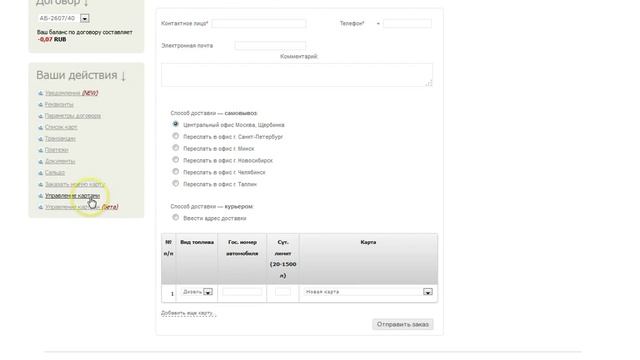
Task: Click the -0,07 RUB balance value
Action: tap(52, 40)
